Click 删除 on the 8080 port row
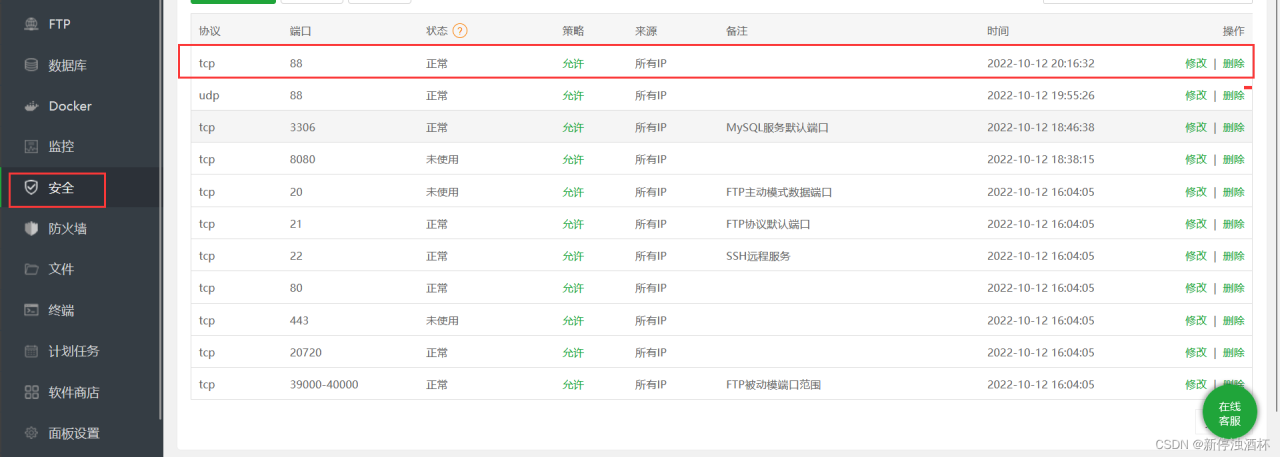The image size is (1280, 457). (1233, 159)
